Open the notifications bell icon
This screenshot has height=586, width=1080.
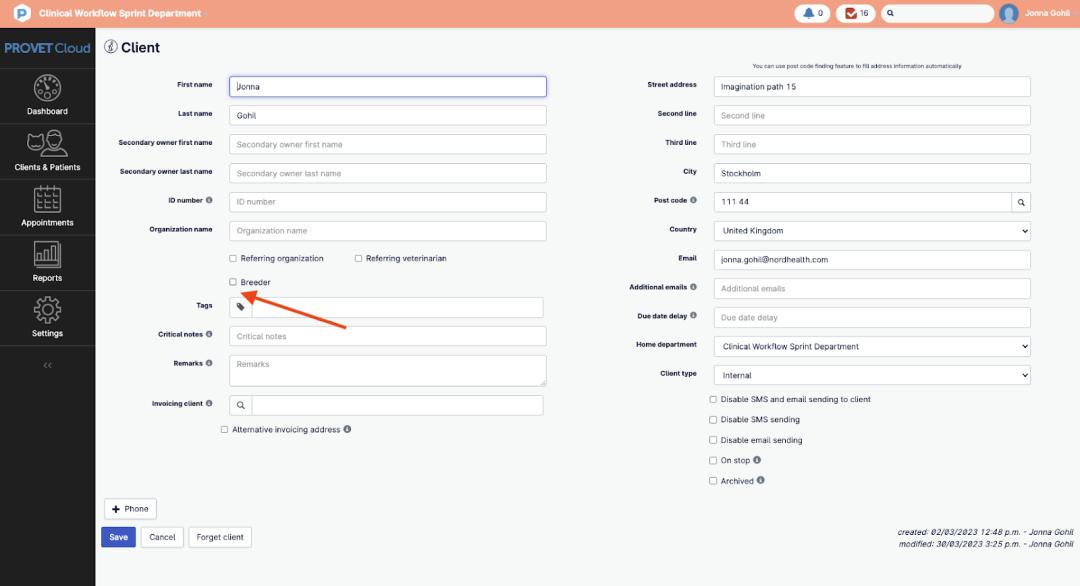click(808, 14)
